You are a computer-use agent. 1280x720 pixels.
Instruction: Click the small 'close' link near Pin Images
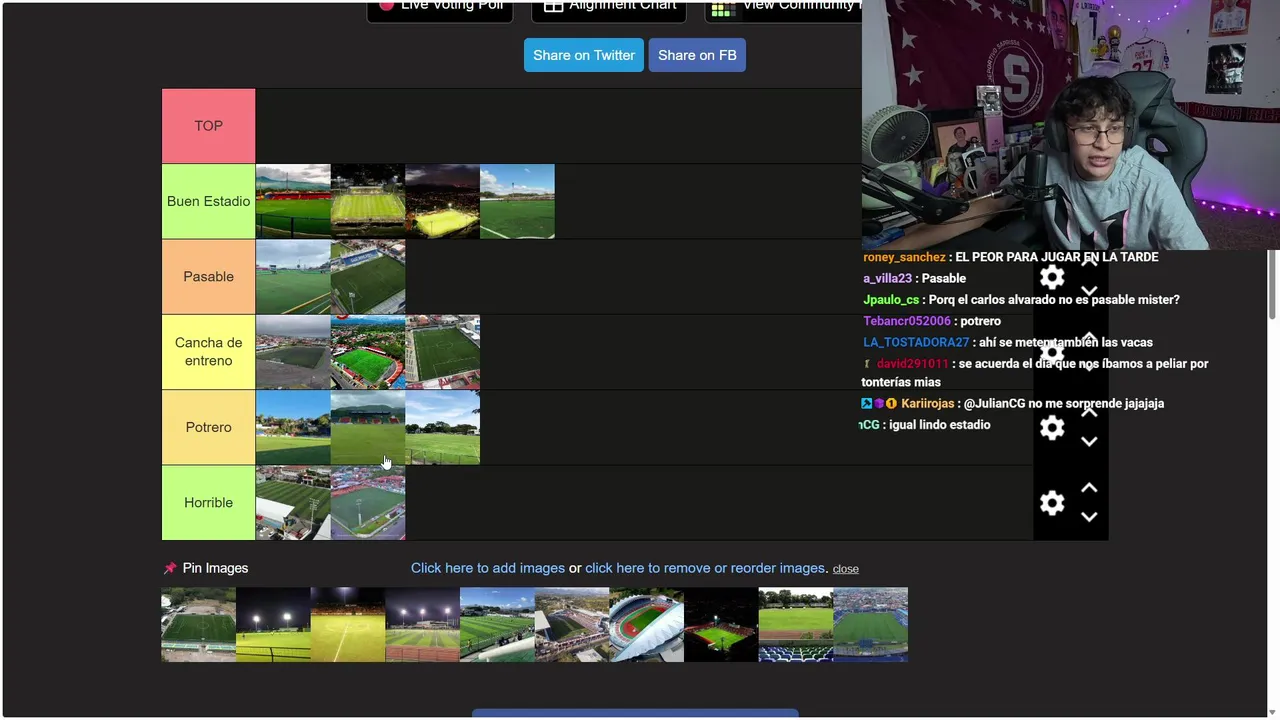[x=845, y=569]
